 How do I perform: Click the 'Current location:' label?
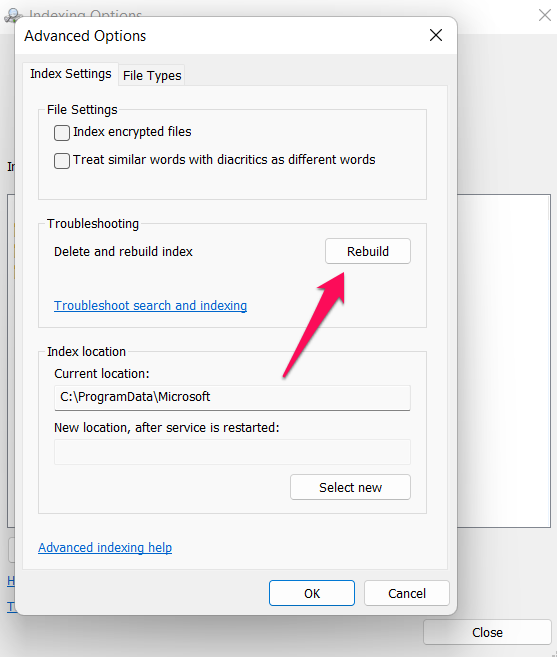point(102,373)
